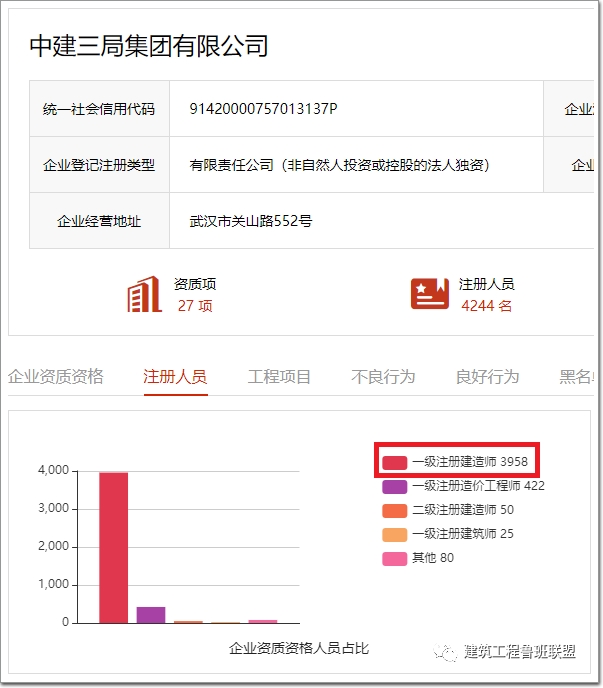Click the 统一社会信用代码 label cell
This screenshot has height=688, width=603.
[99, 109]
